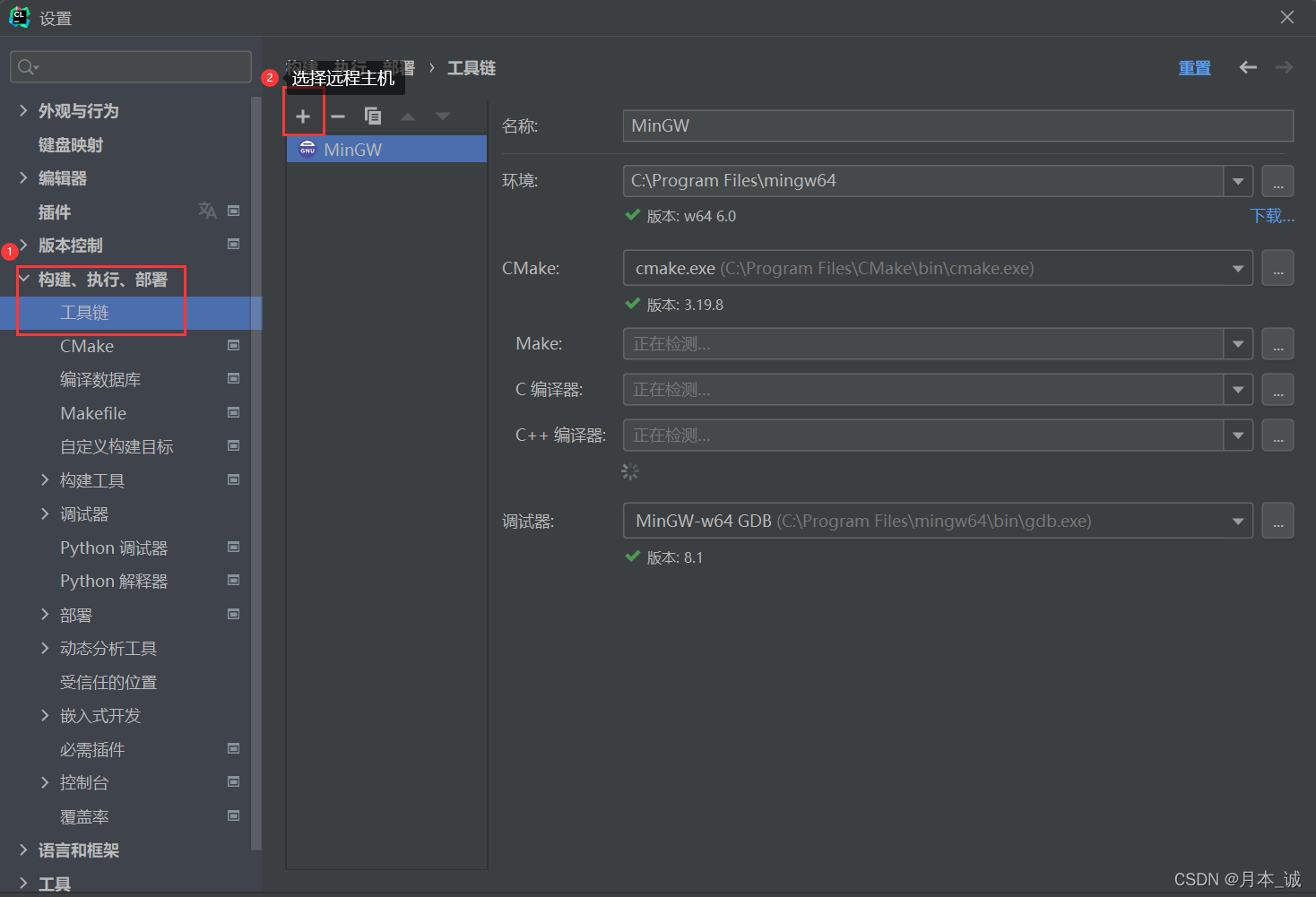Image resolution: width=1316 pixels, height=897 pixels.
Task: Close the 设置 dialog with the X button
Action: pyautogui.click(x=1287, y=17)
